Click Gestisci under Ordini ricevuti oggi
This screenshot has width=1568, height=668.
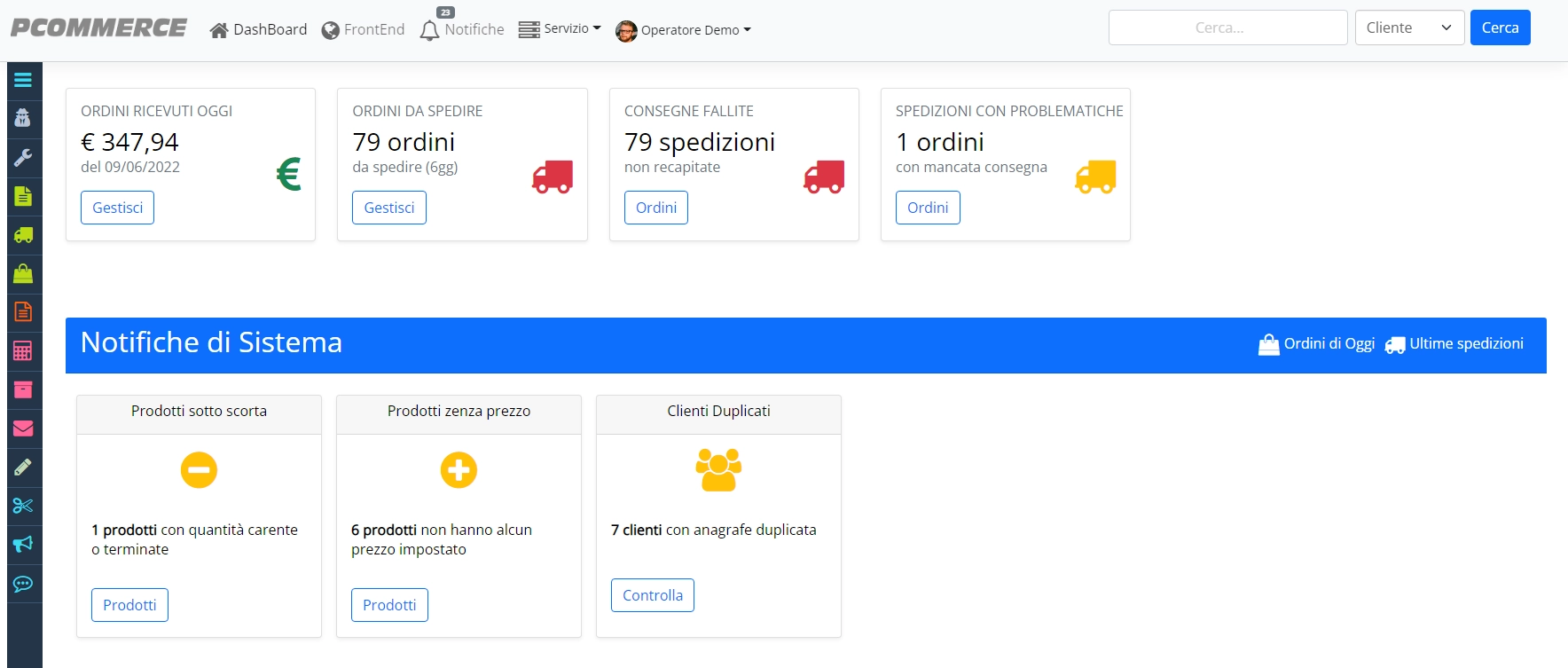tap(117, 208)
